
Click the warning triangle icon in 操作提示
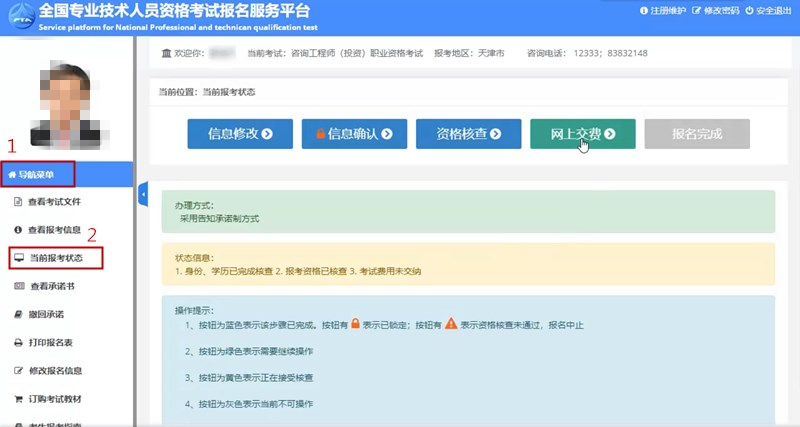(x=451, y=323)
